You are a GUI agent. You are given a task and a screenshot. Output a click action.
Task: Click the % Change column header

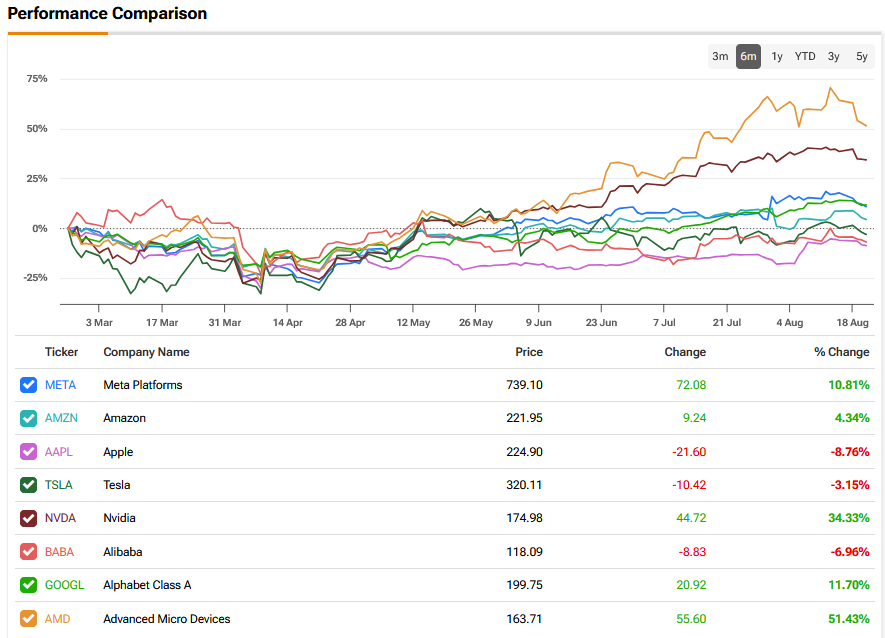(x=842, y=352)
